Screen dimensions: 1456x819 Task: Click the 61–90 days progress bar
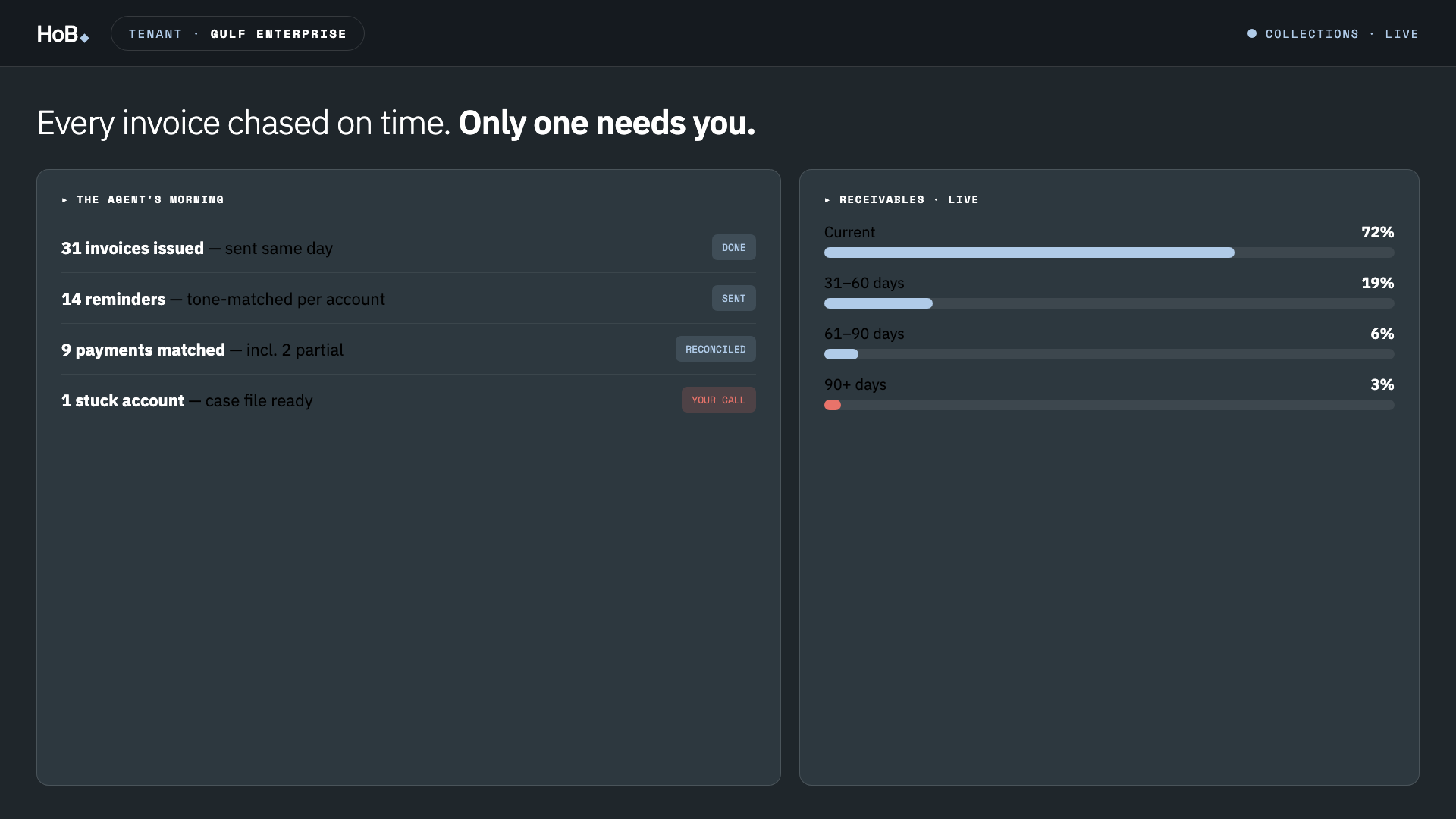click(1109, 354)
